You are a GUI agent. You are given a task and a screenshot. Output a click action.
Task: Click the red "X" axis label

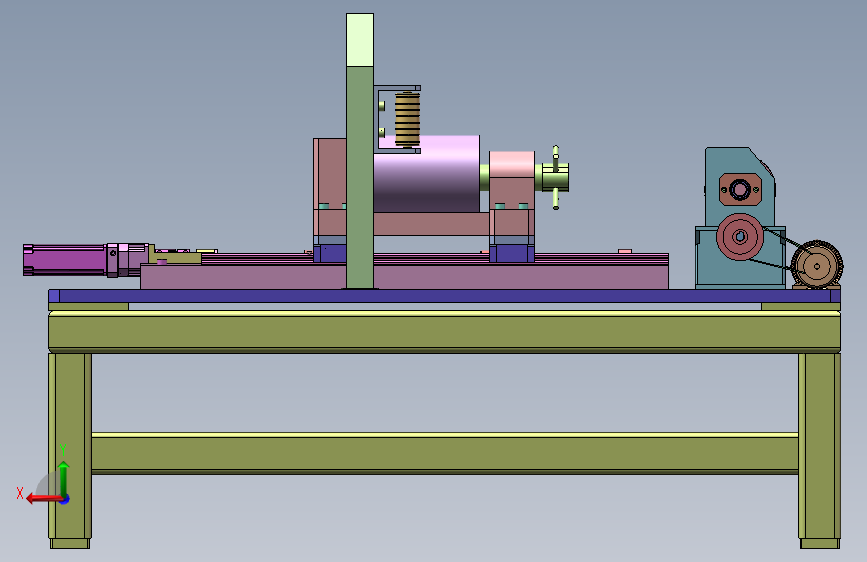point(20,493)
